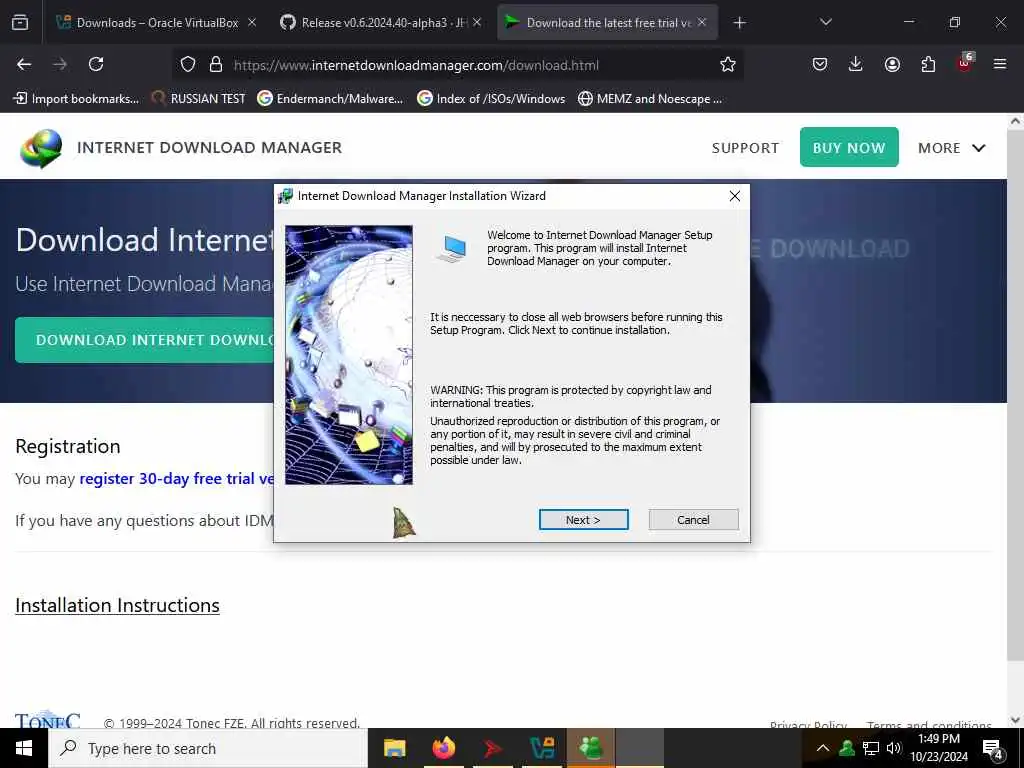The height and width of the screenshot is (768, 1024).
Task: Click the Internet Download Manager logo icon
Action: click(x=41, y=148)
